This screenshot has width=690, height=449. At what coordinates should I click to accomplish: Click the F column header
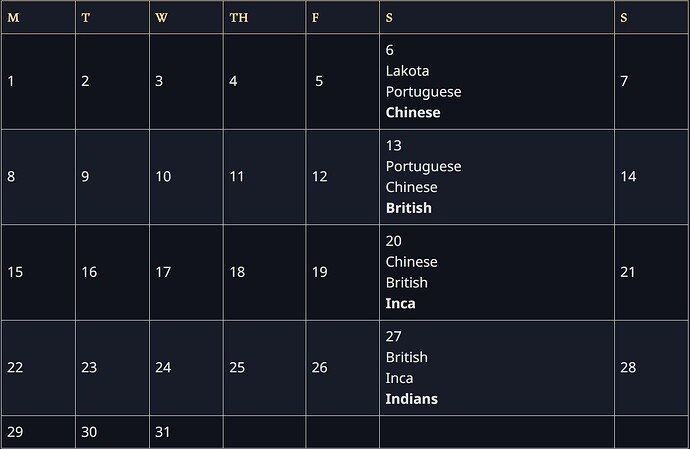pyautogui.click(x=316, y=18)
